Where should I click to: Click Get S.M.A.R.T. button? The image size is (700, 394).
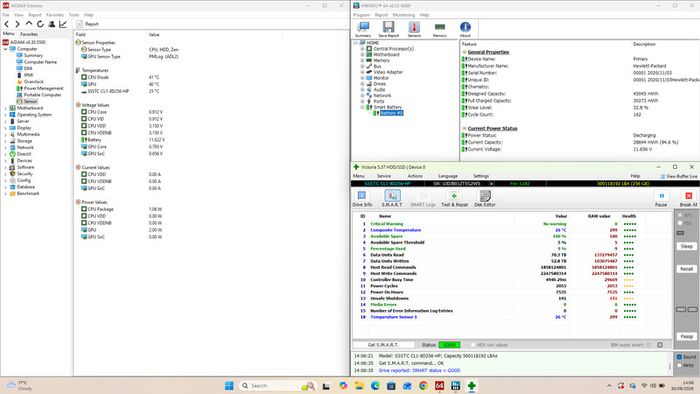pyautogui.click(x=383, y=345)
